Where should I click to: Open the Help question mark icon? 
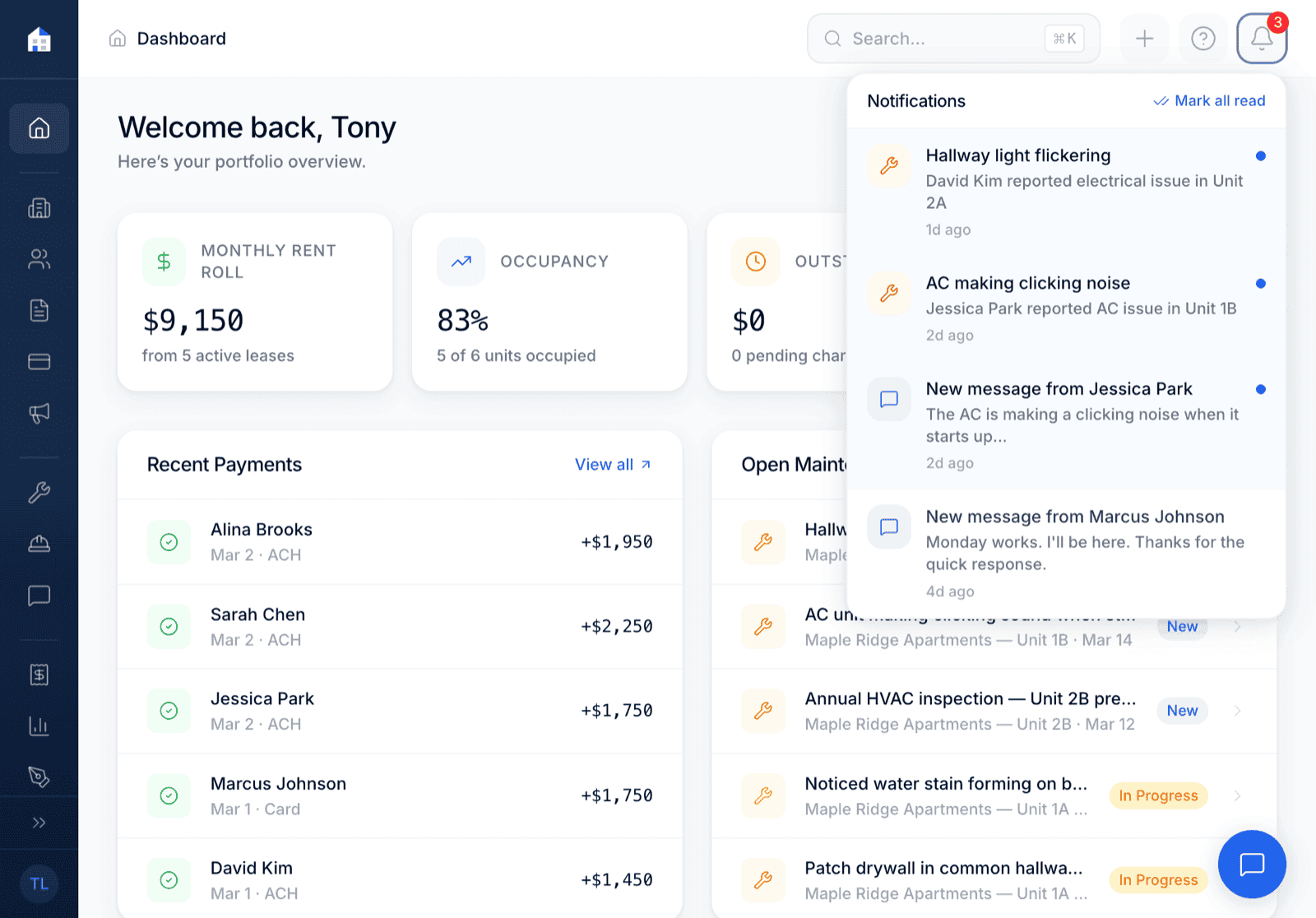pyautogui.click(x=1202, y=38)
